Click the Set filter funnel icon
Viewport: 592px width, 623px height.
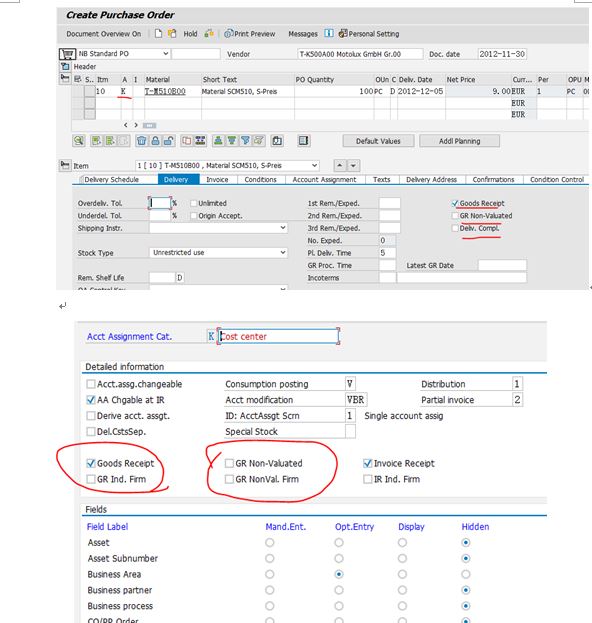pyautogui.click(x=246, y=141)
